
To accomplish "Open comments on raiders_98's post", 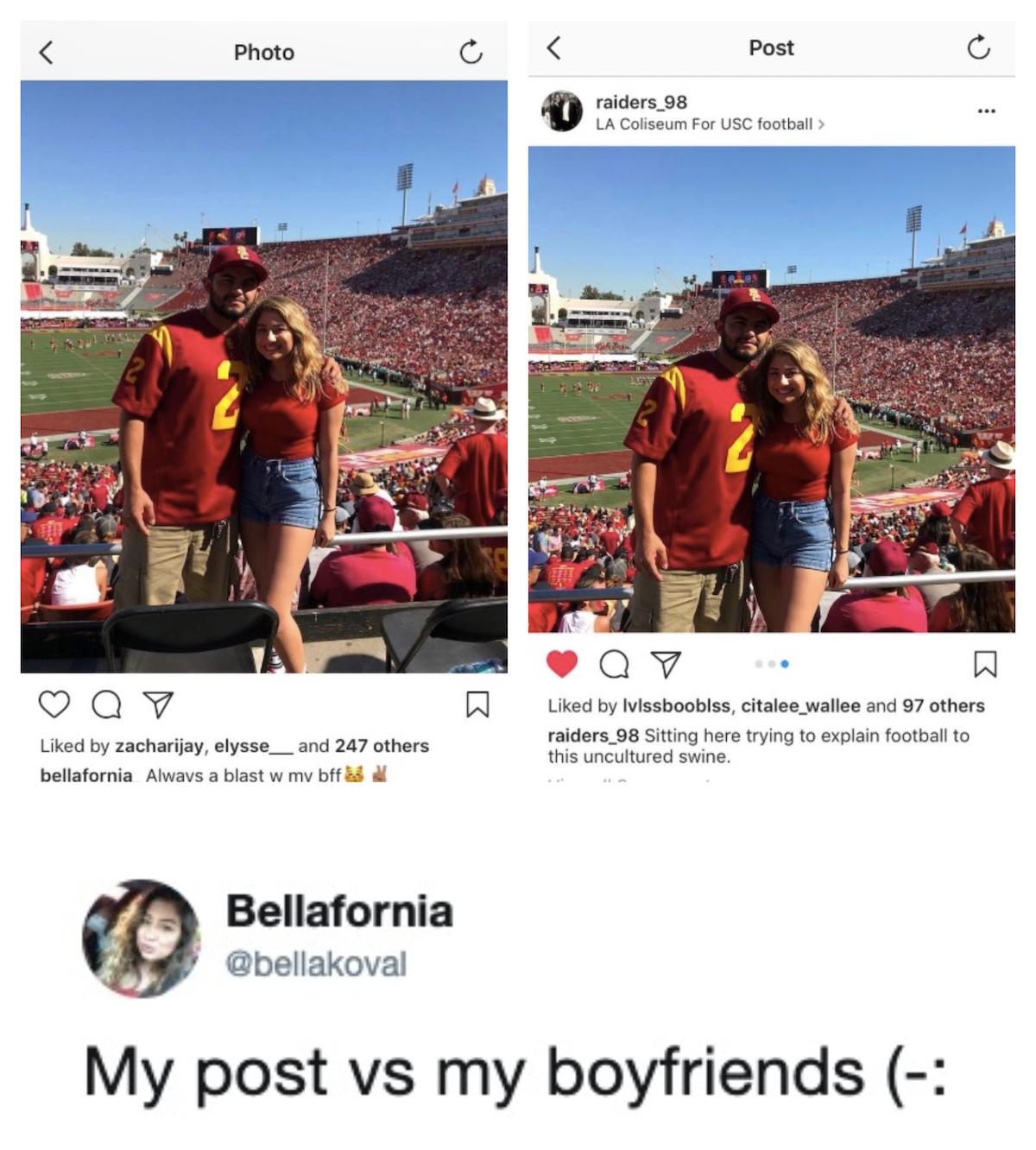I will [x=614, y=664].
